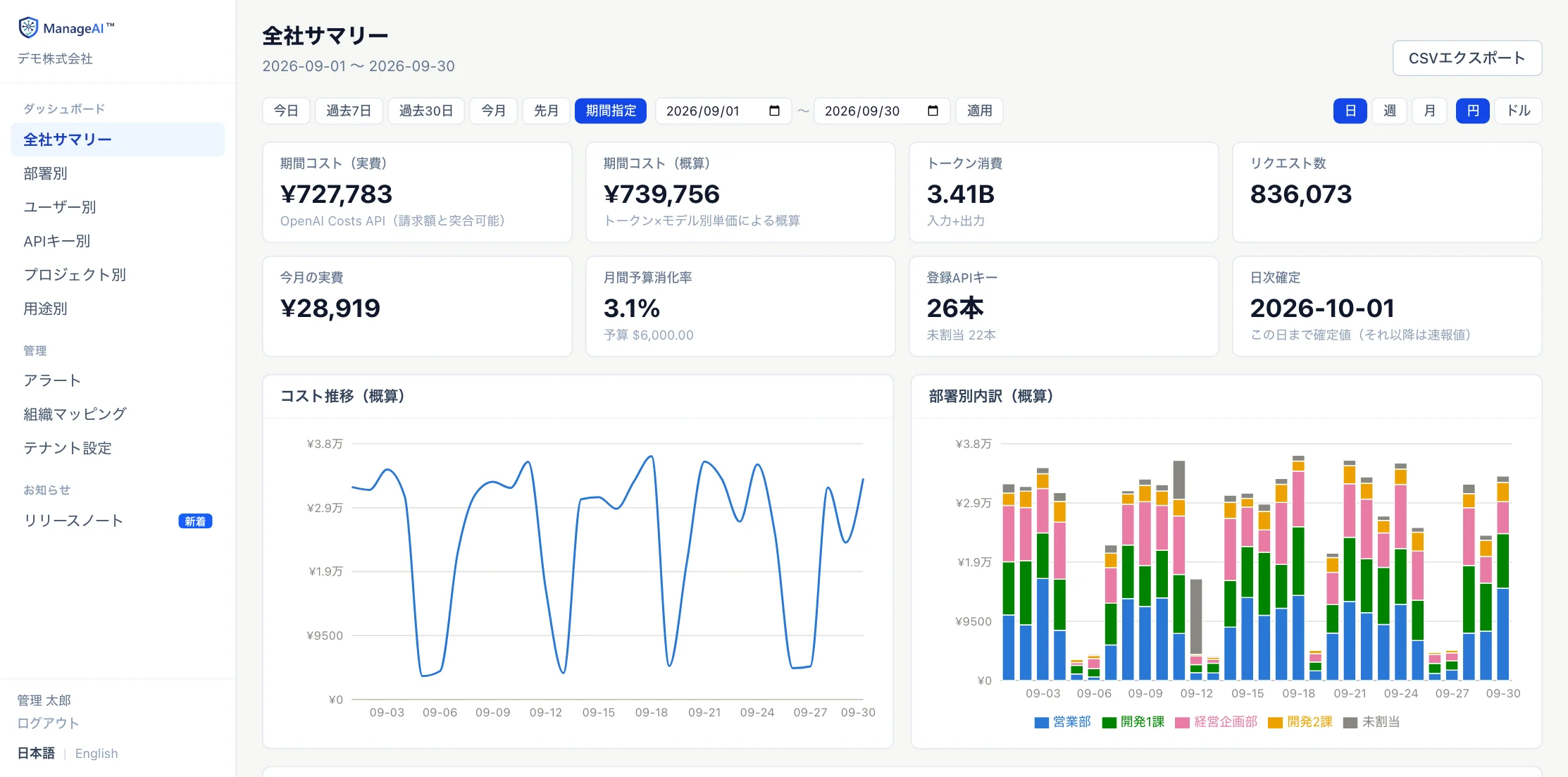Switch language to 日本語
Image resolution: width=1568 pixels, height=777 pixels.
(x=36, y=754)
